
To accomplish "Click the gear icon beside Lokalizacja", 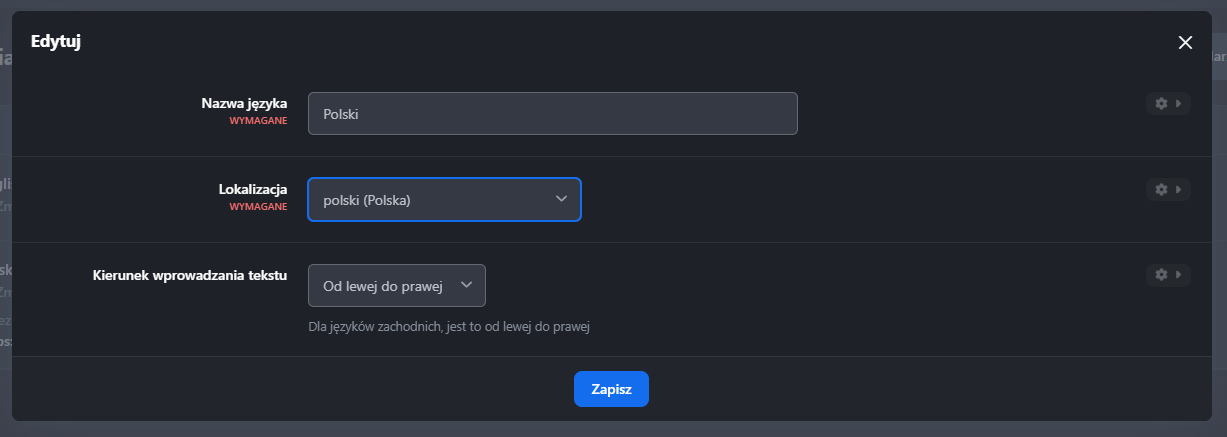I will click(1160, 189).
